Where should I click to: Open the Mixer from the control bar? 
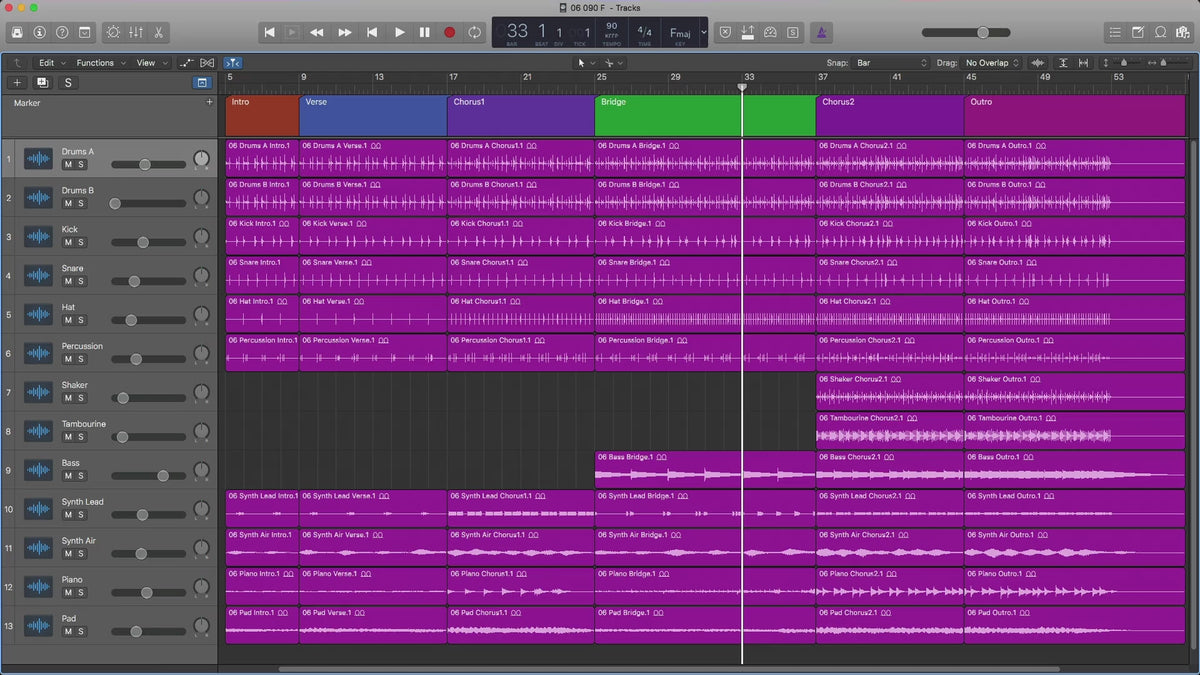135,32
